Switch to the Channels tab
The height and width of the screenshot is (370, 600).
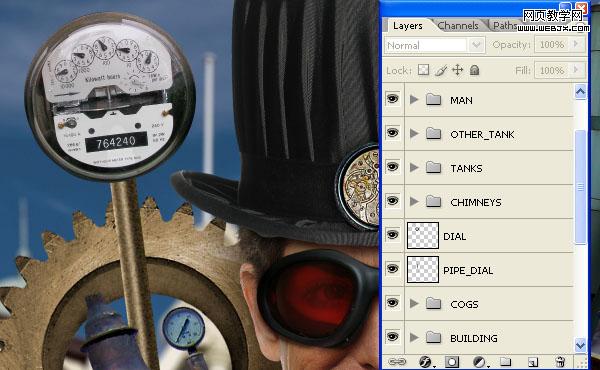[x=458, y=26]
